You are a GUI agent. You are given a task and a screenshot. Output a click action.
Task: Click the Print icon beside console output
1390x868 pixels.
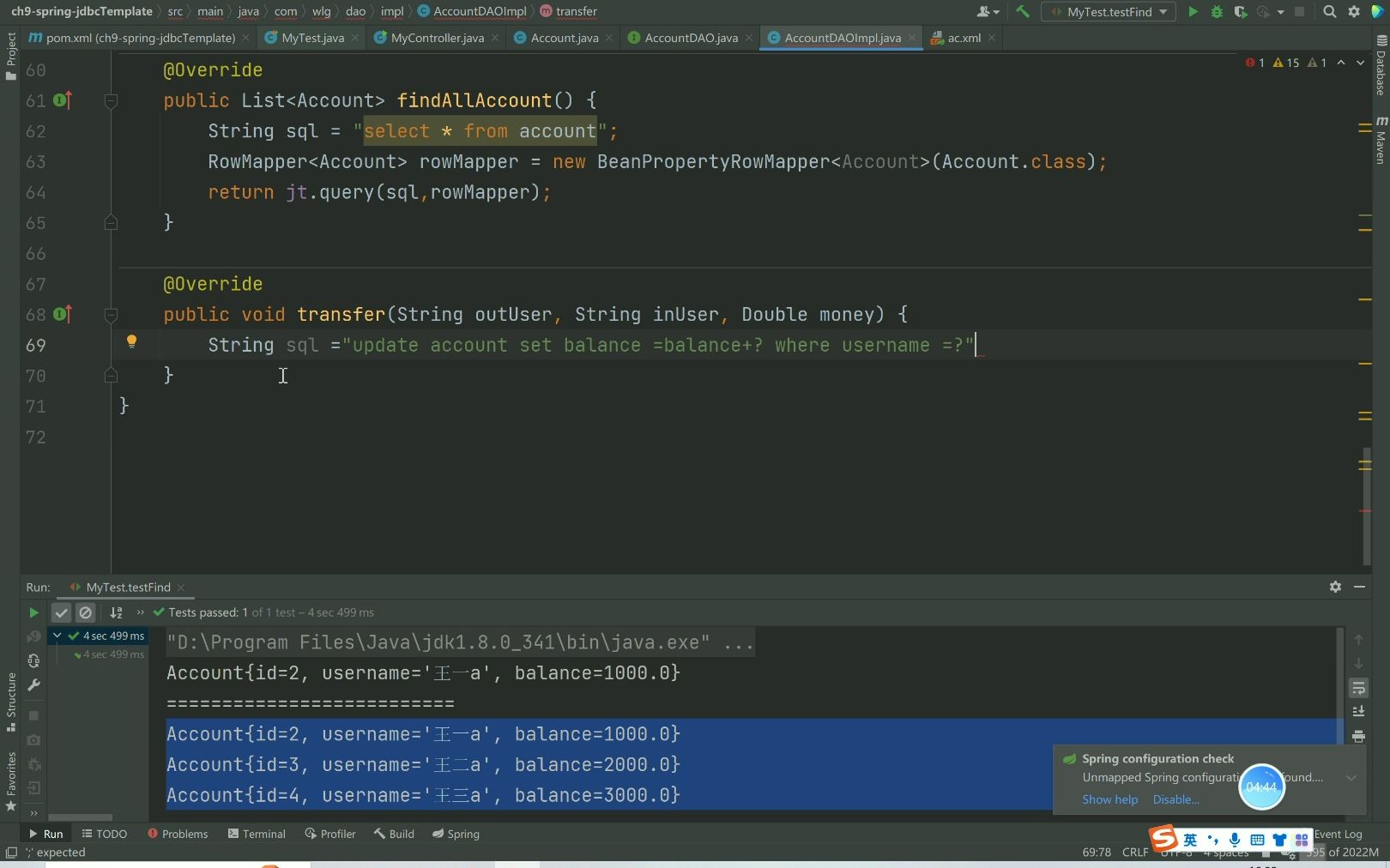click(1358, 736)
